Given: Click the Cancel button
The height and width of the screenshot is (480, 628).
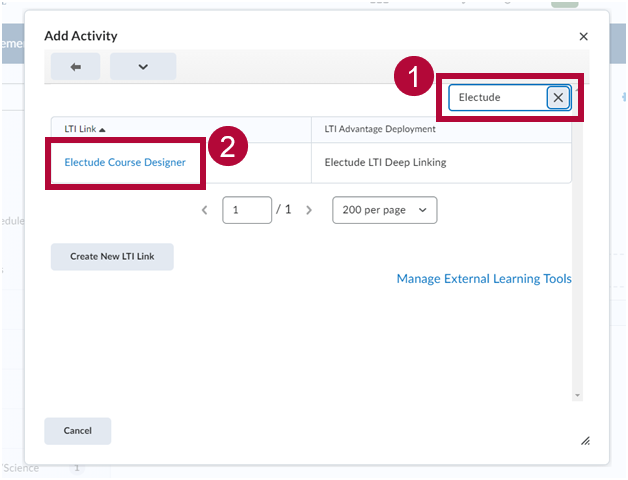Looking at the screenshot, I should tap(78, 431).
